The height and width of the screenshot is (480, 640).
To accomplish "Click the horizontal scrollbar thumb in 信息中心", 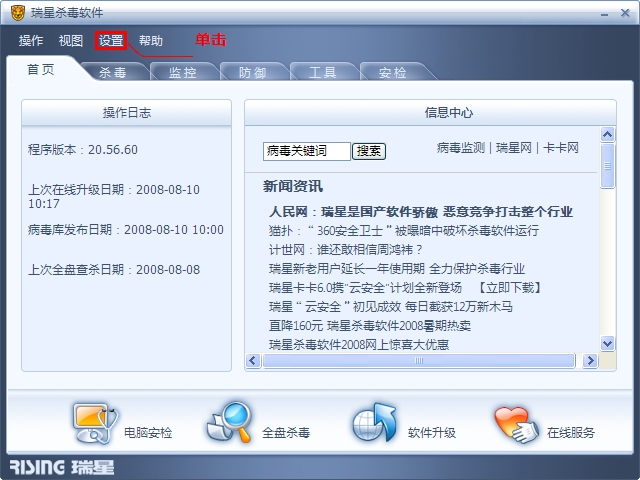I will [x=419, y=360].
